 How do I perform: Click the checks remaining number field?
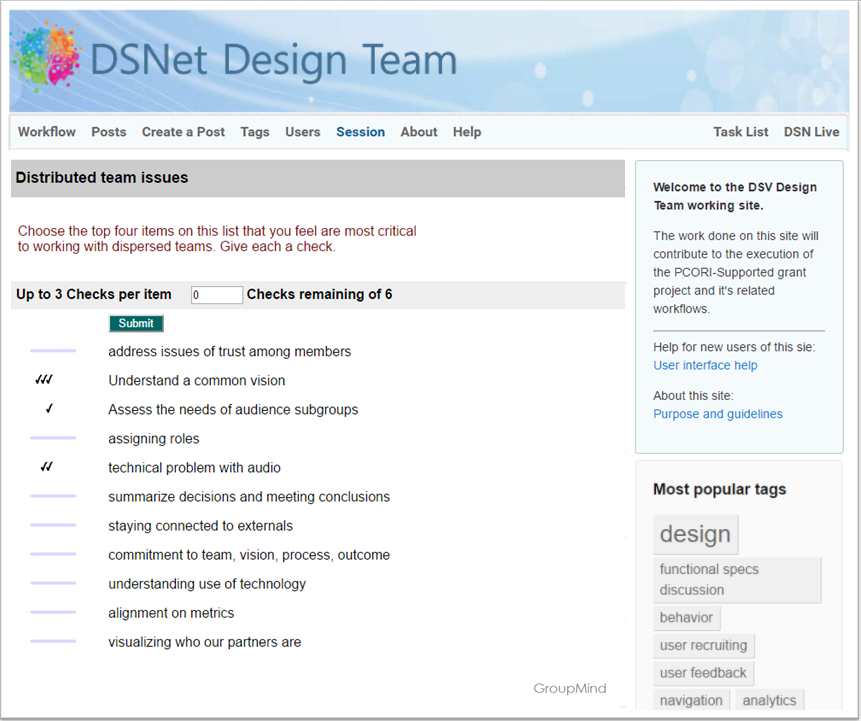pos(216,295)
